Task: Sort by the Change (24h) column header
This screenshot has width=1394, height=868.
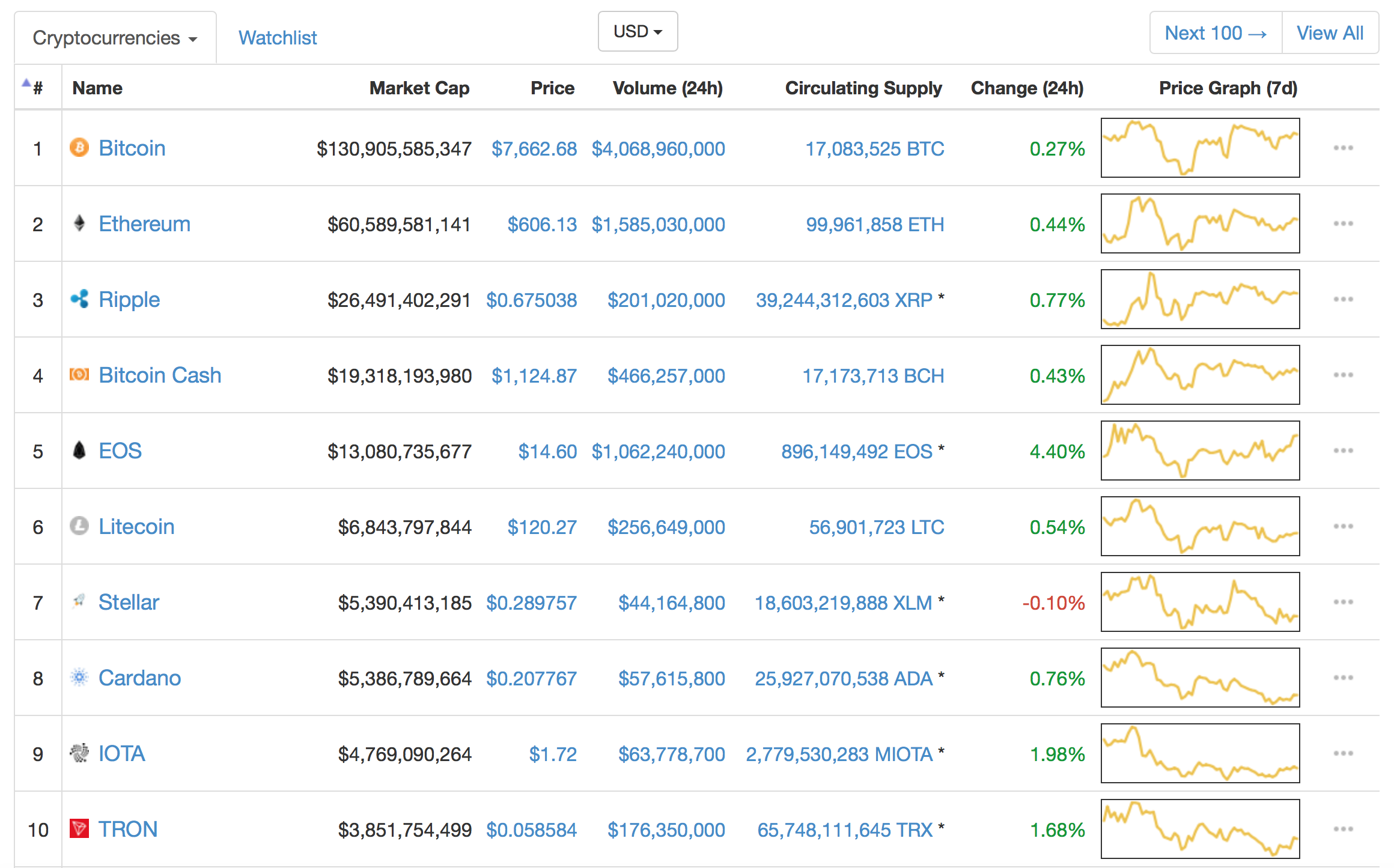Action: point(1026,88)
